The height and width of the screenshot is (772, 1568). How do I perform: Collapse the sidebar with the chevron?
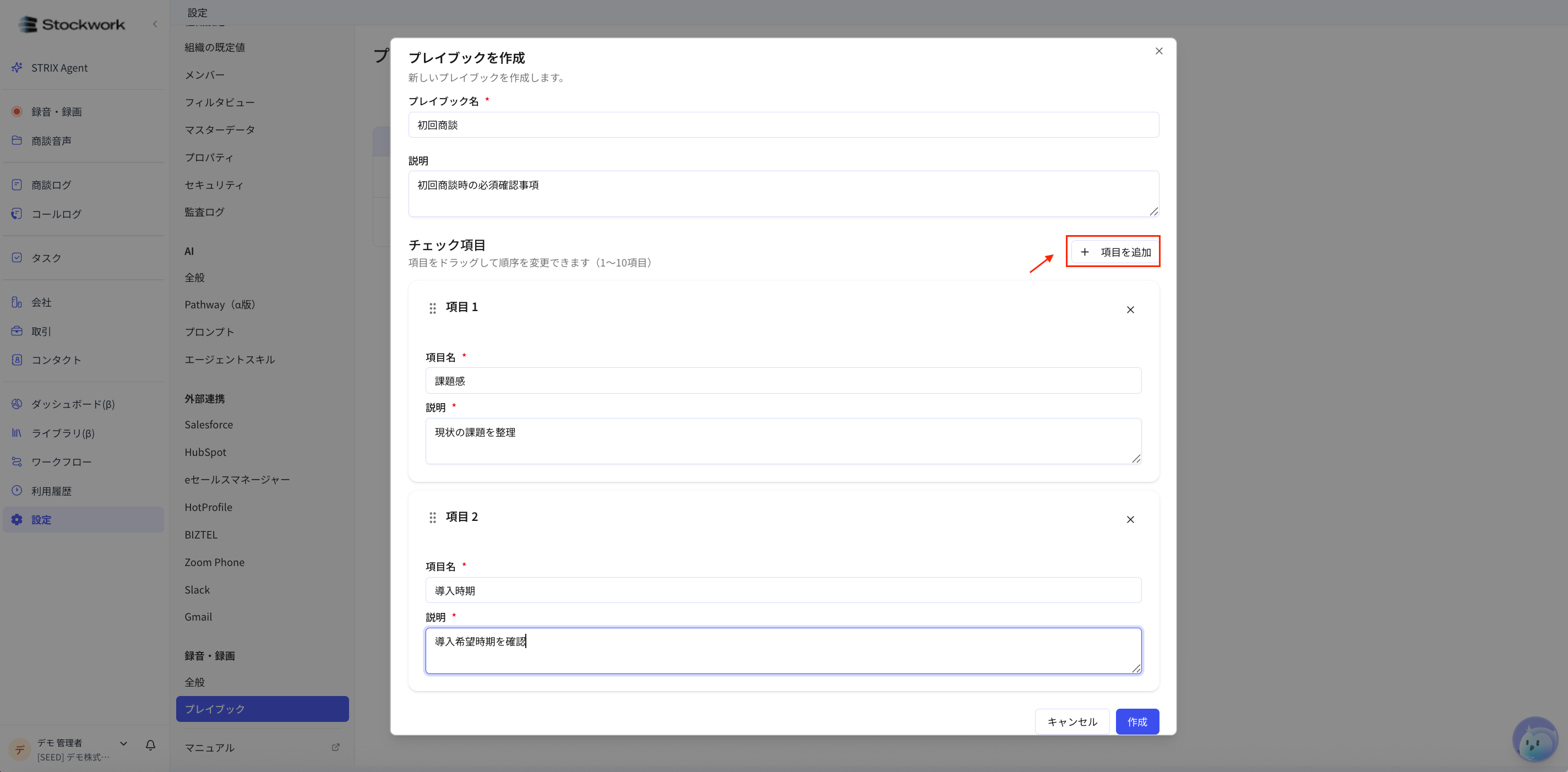click(x=155, y=24)
